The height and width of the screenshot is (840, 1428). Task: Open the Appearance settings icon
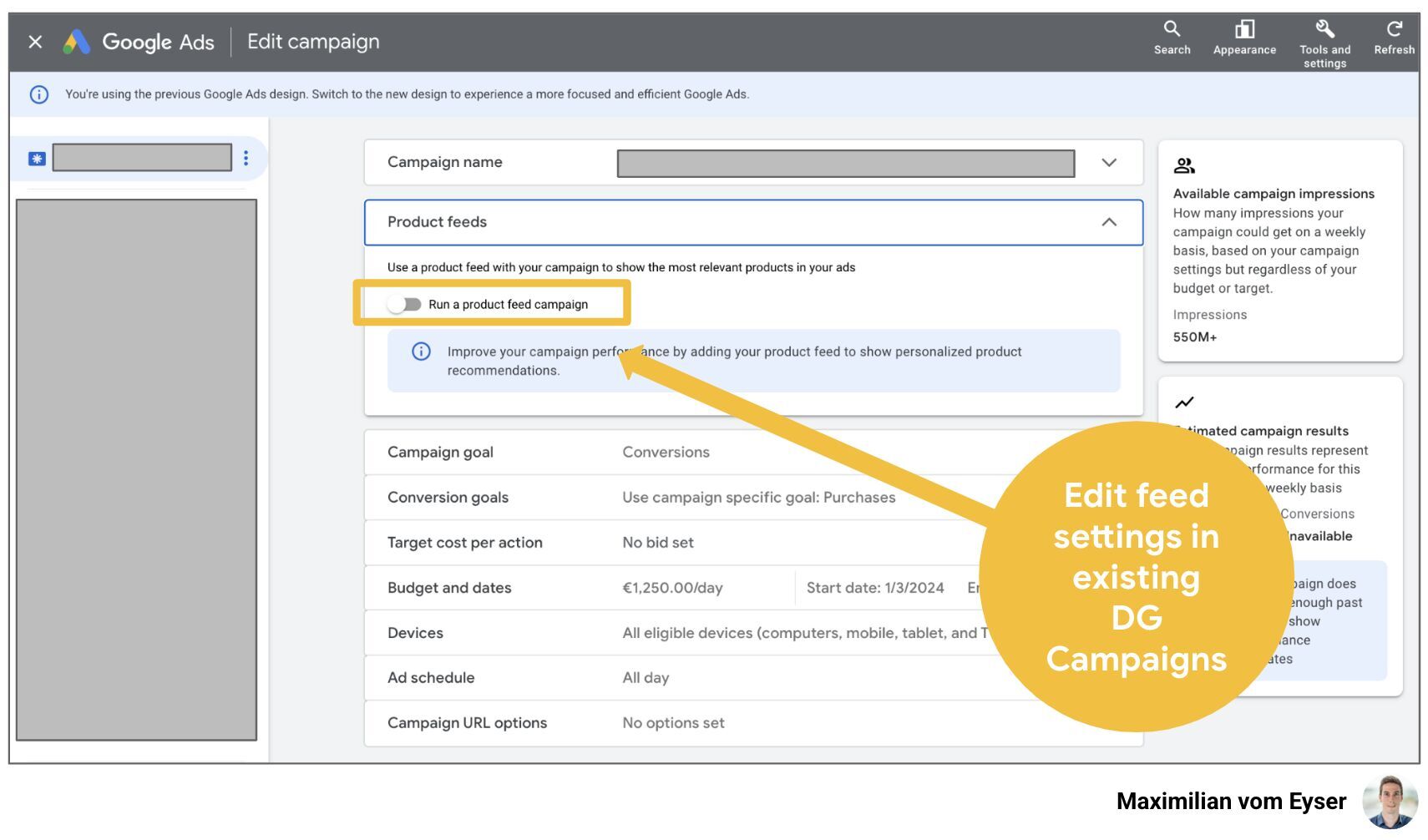click(1244, 29)
